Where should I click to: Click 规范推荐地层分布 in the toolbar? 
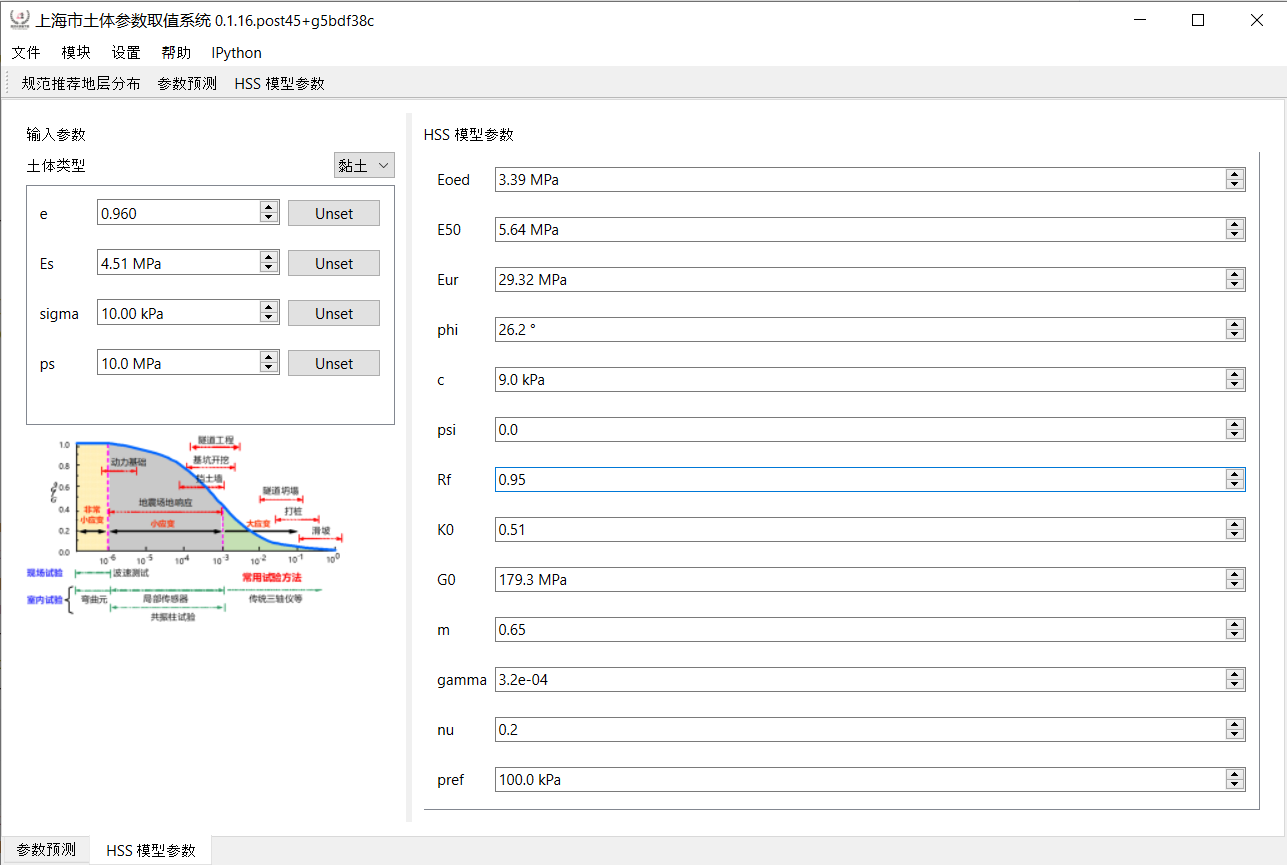(x=81, y=84)
